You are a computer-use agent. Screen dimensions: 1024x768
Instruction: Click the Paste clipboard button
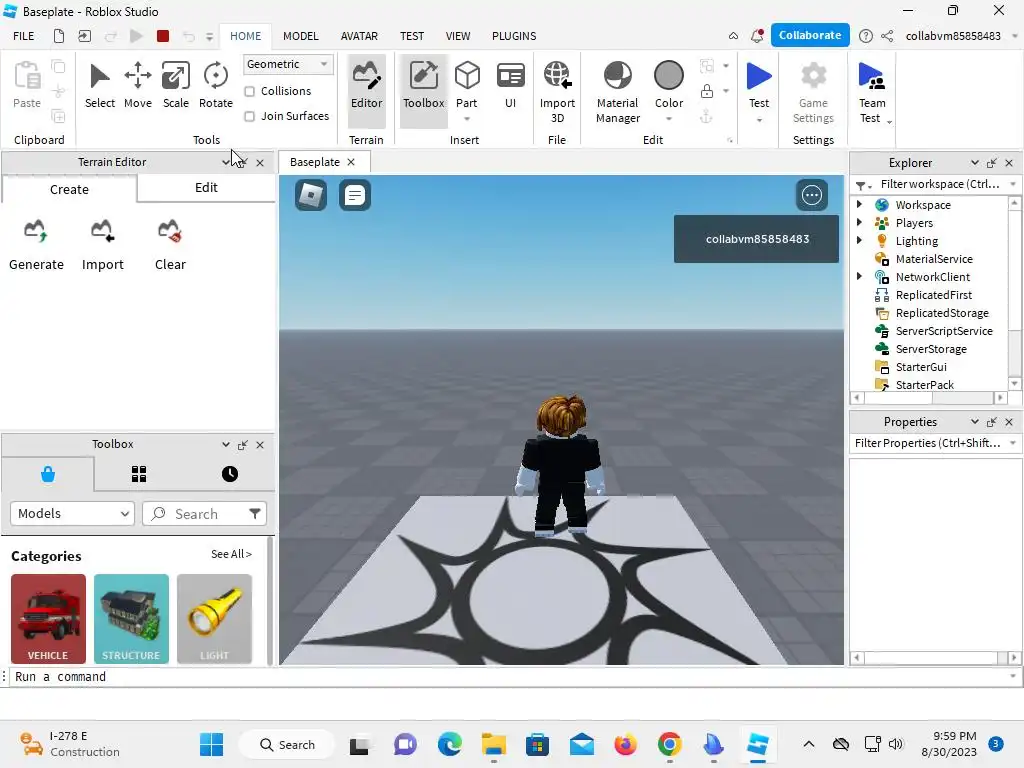click(x=27, y=84)
